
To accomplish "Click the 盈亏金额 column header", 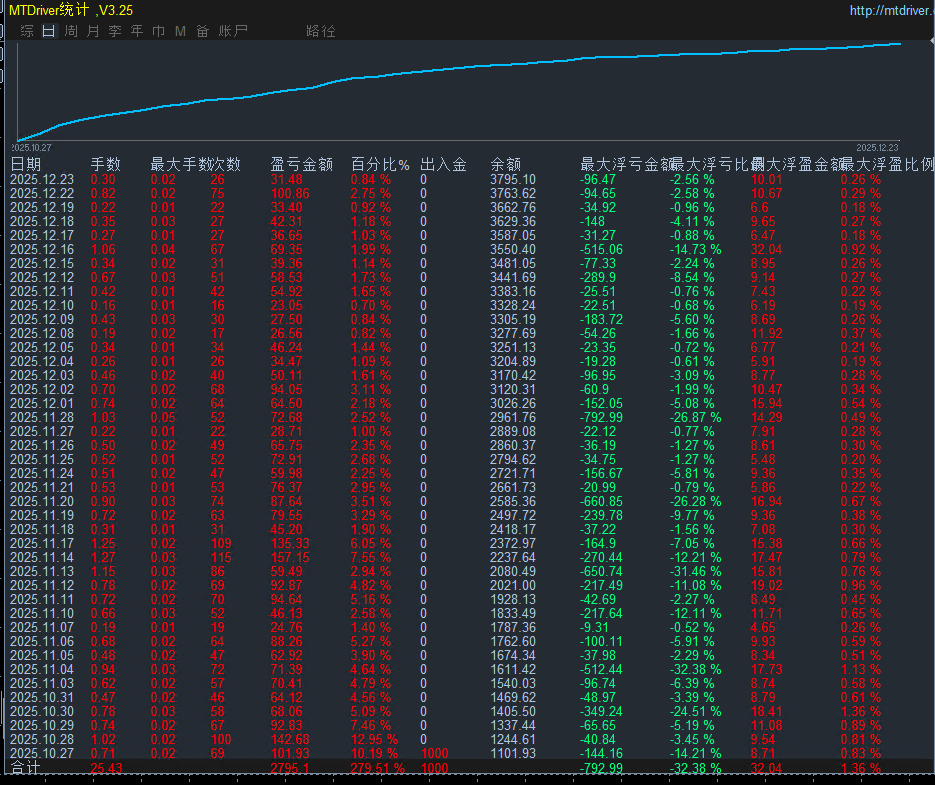I will coord(302,164).
